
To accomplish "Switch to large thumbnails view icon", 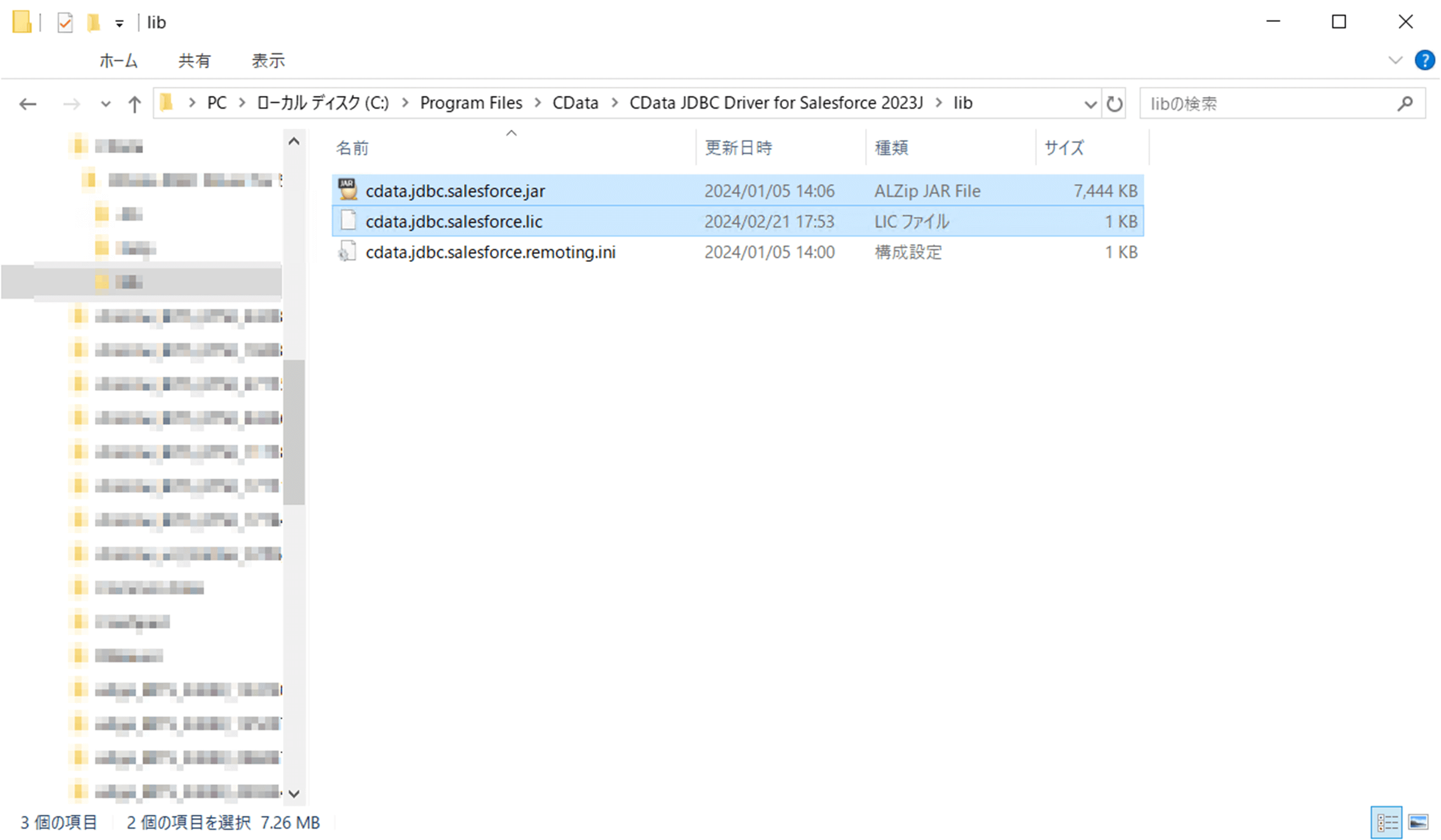I will 1418,823.
